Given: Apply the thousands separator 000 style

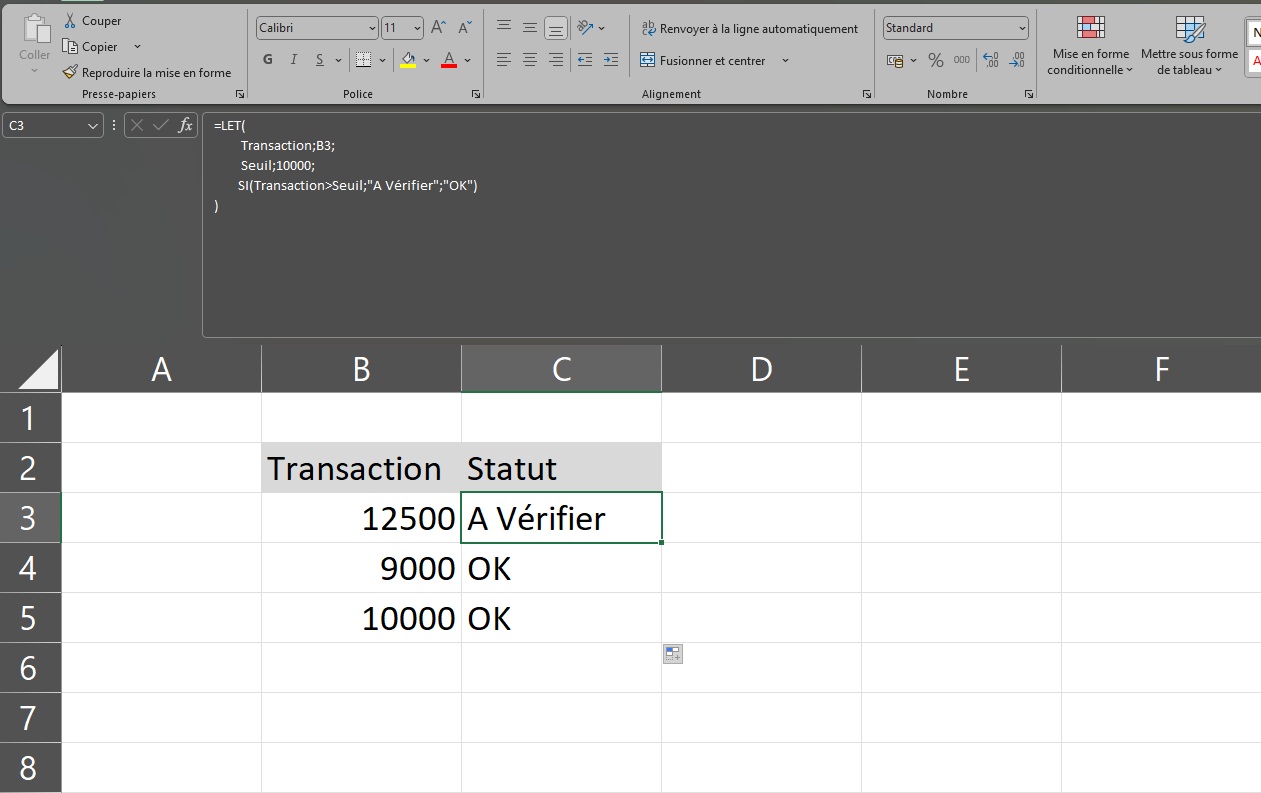Looking at the screenshot, I should tap(962, 60).
